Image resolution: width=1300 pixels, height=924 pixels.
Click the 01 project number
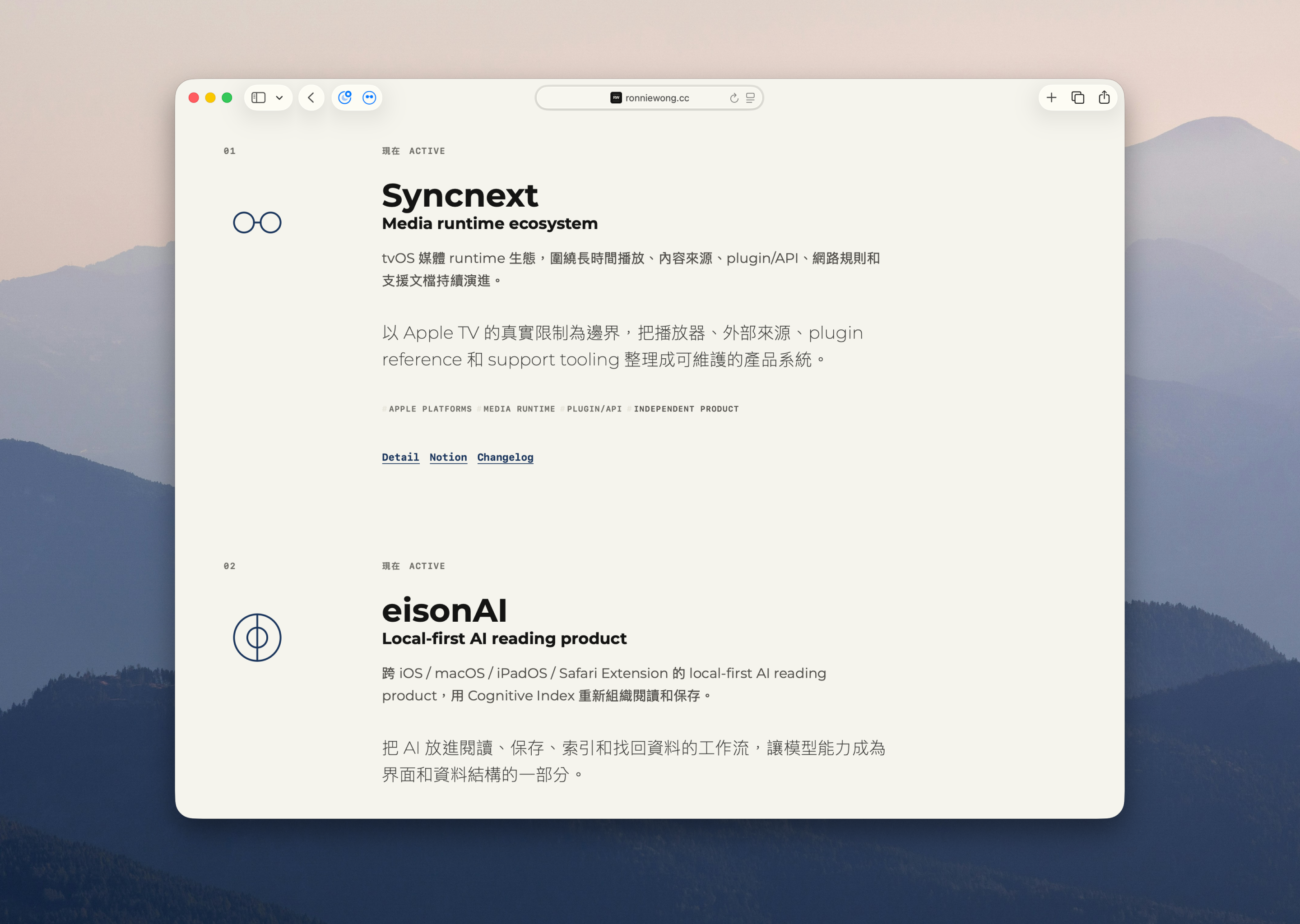point(229,151)
